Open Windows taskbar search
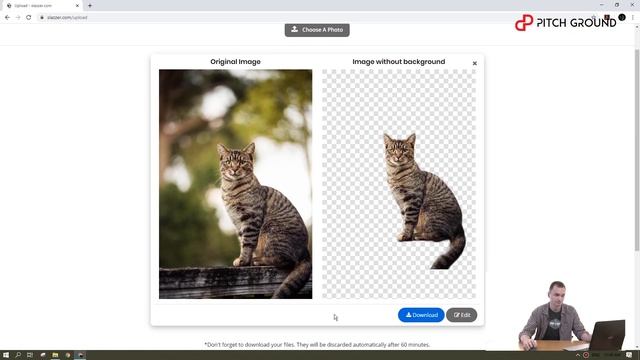 pyautogui.click(x=18, y=355)
